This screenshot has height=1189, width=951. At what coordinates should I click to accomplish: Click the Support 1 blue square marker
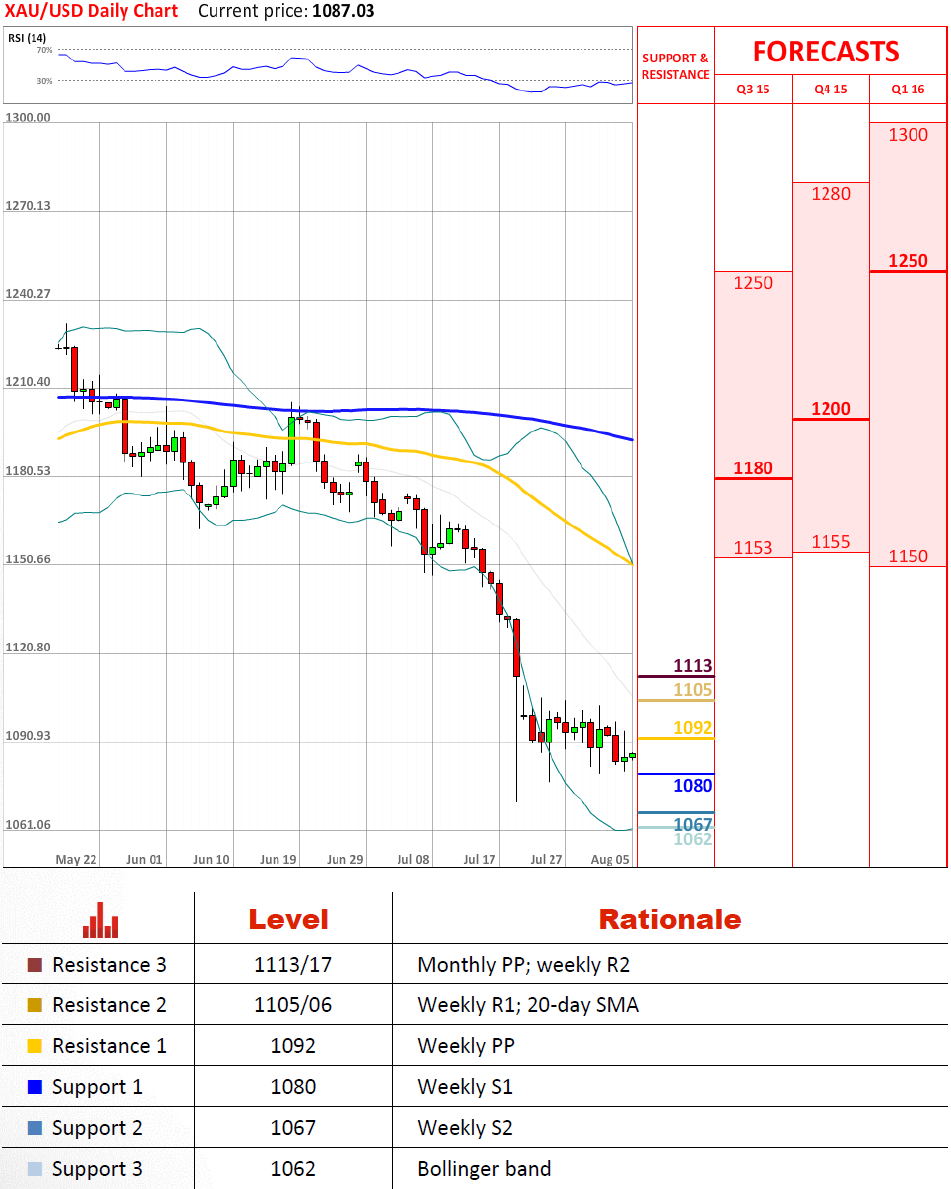click(35, 1087)
